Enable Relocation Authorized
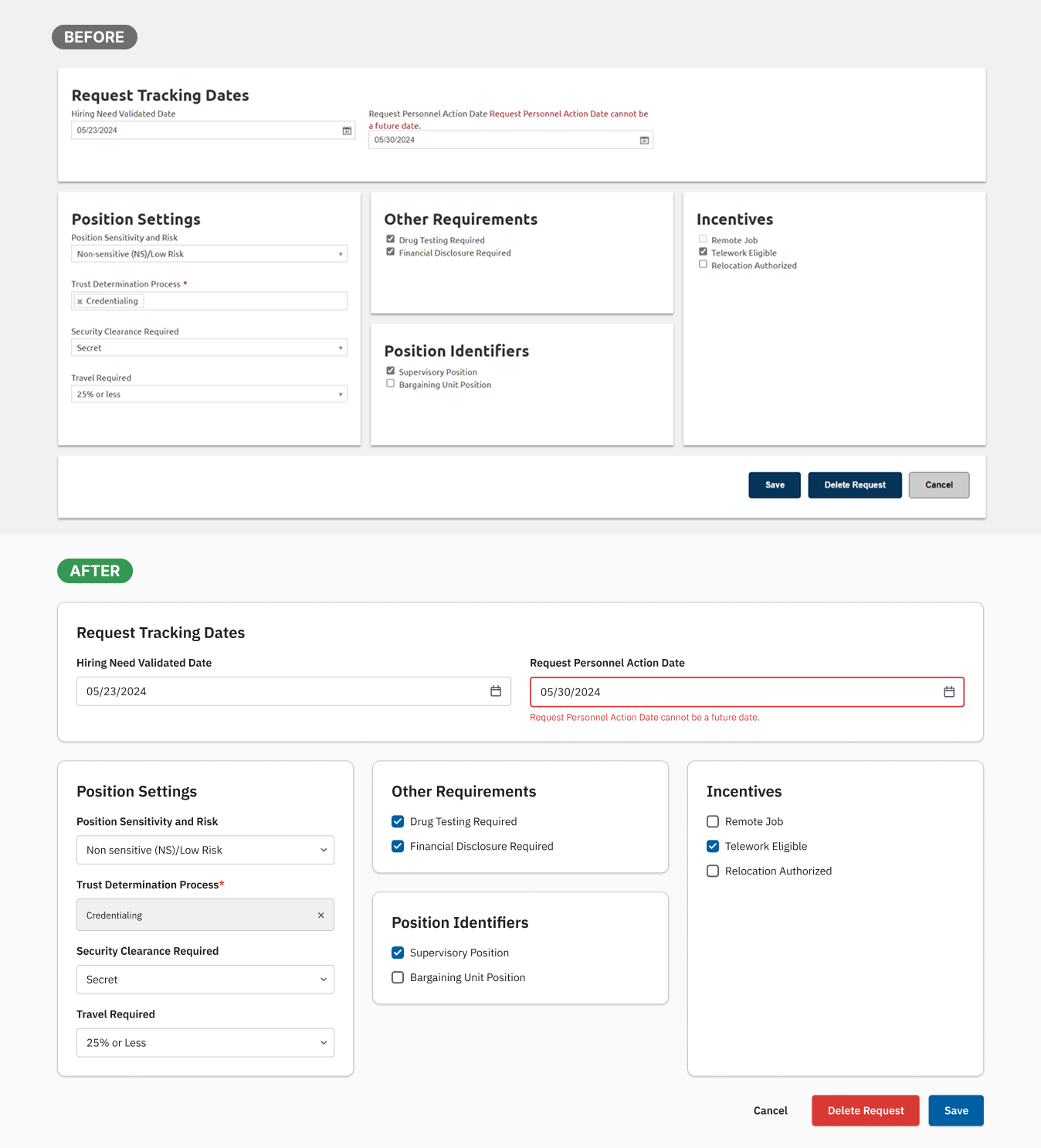1041x1148 pixels. click(x=712, y=871)
